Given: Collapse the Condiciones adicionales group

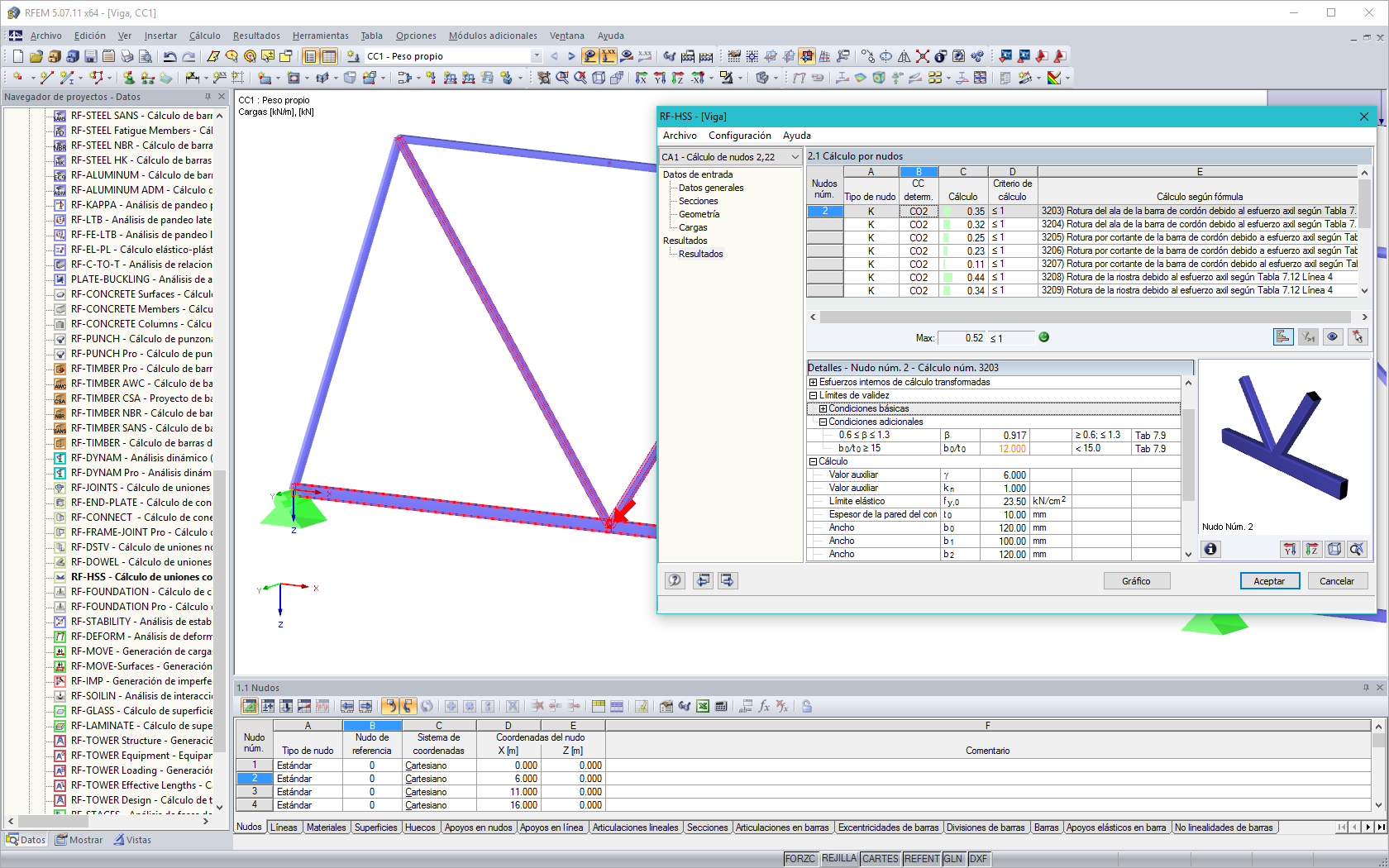Looking at the screenshot, I should point(823,422).
